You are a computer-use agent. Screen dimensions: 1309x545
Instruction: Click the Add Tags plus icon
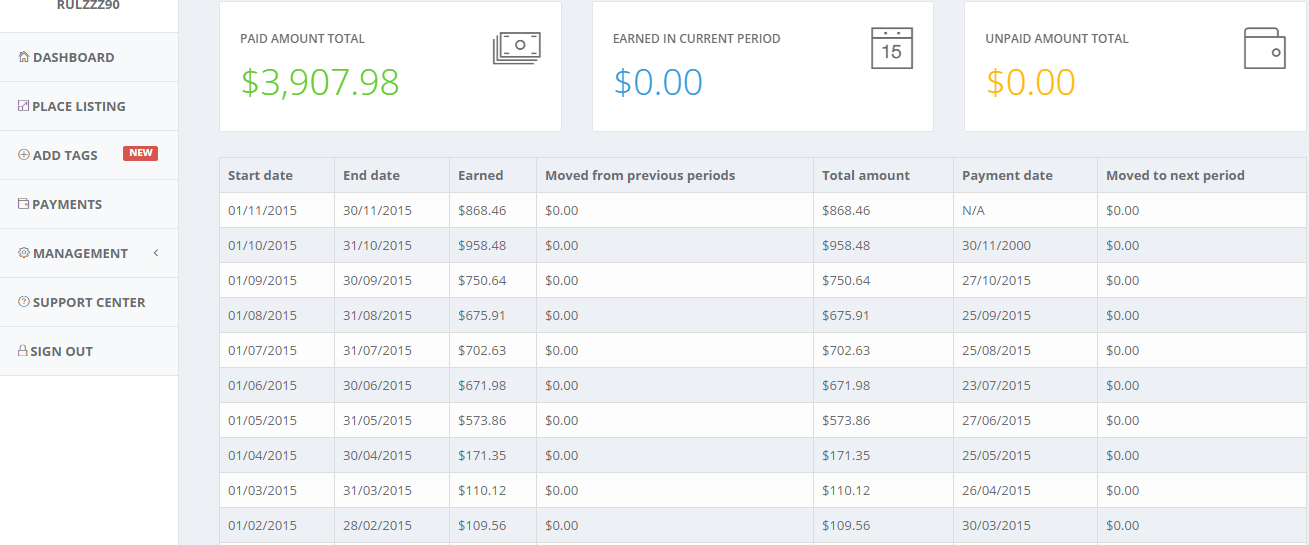[x=24, y=155]
